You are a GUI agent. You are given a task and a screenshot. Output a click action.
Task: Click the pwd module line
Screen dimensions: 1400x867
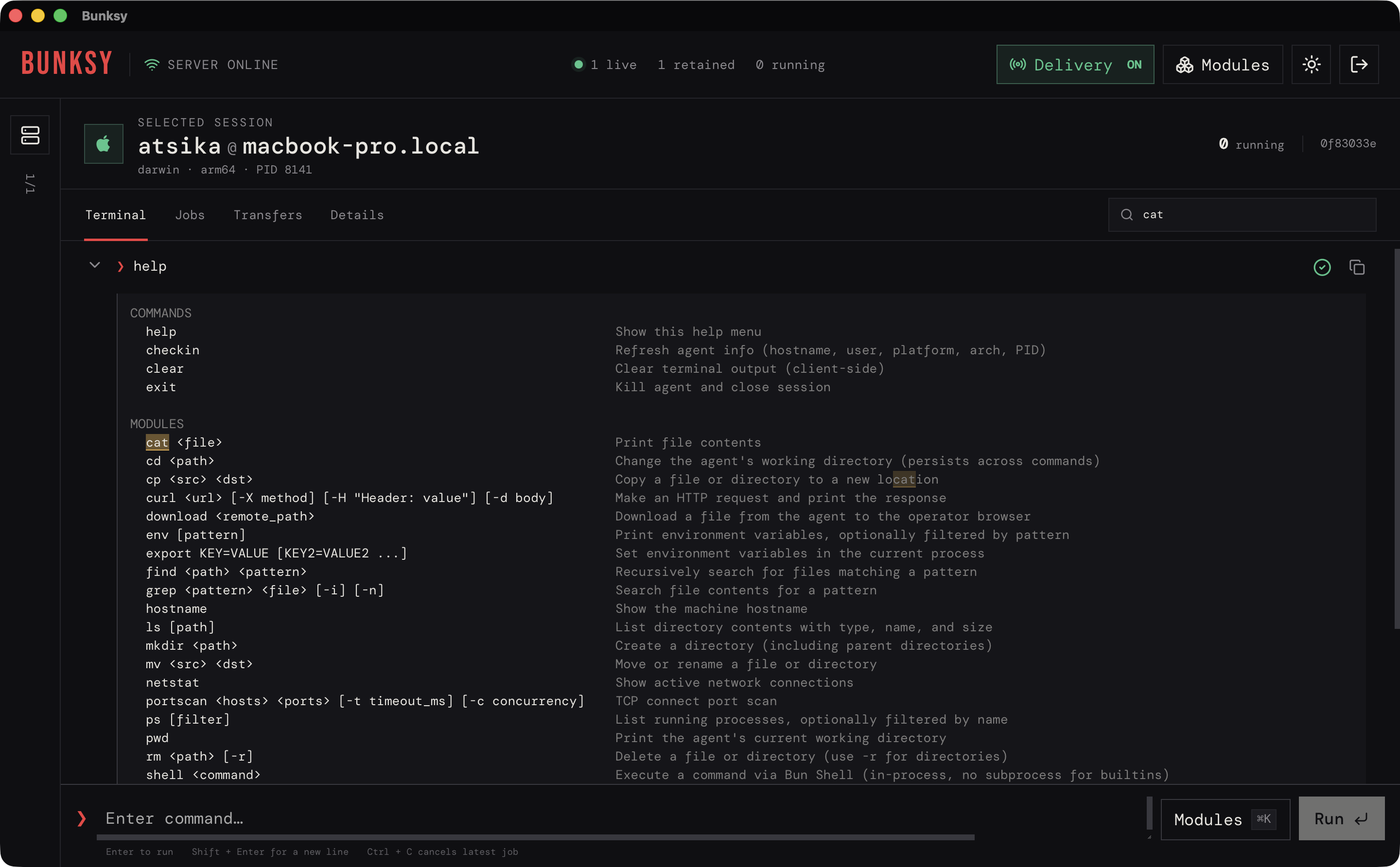[x=157, y=738]
